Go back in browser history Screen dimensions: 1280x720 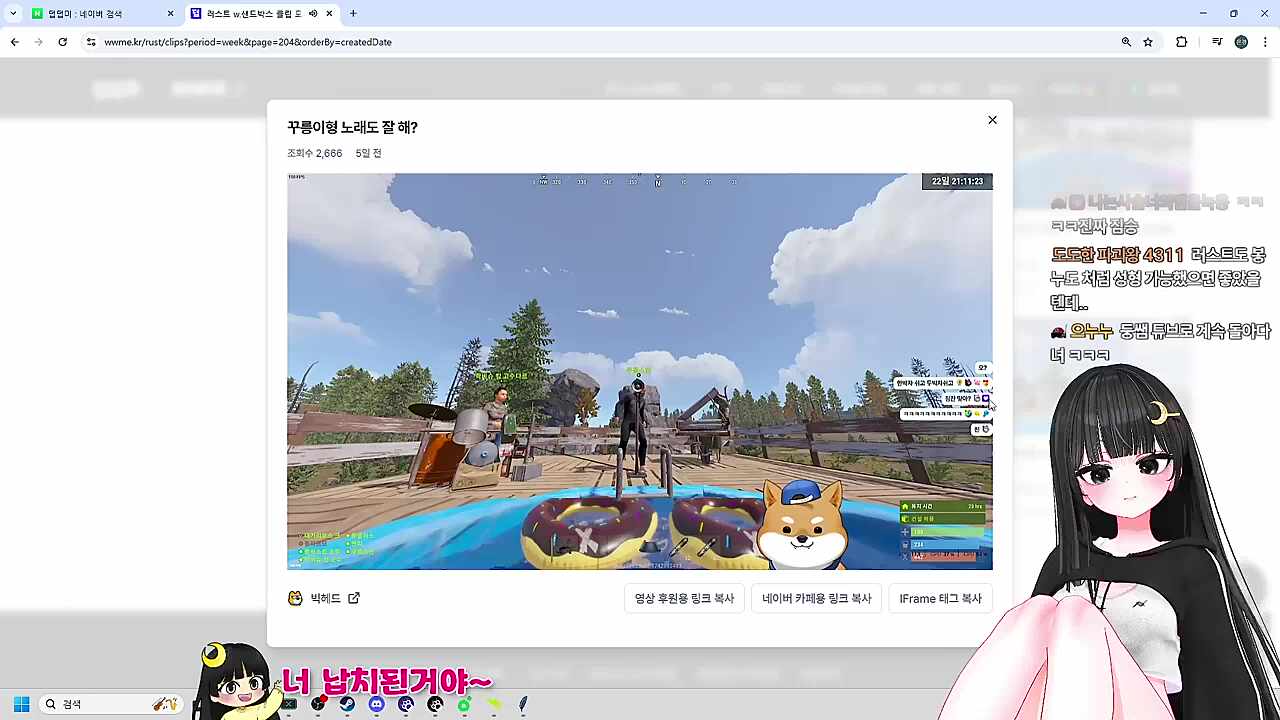14,42
